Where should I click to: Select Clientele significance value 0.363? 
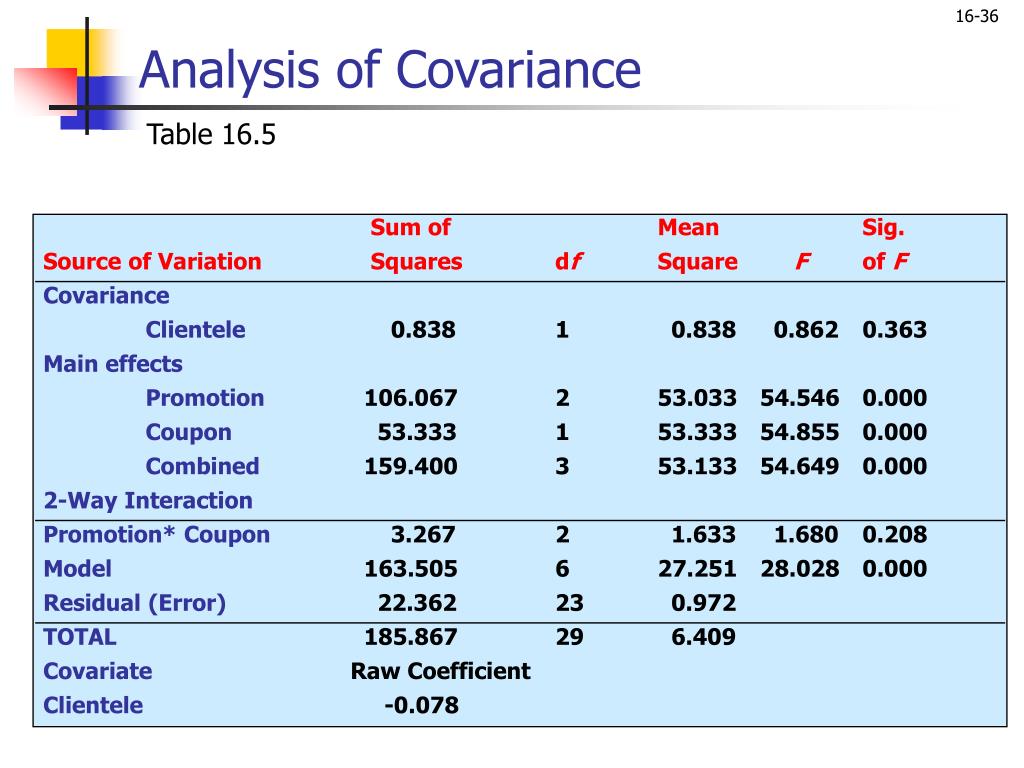(x=895, y=330)
